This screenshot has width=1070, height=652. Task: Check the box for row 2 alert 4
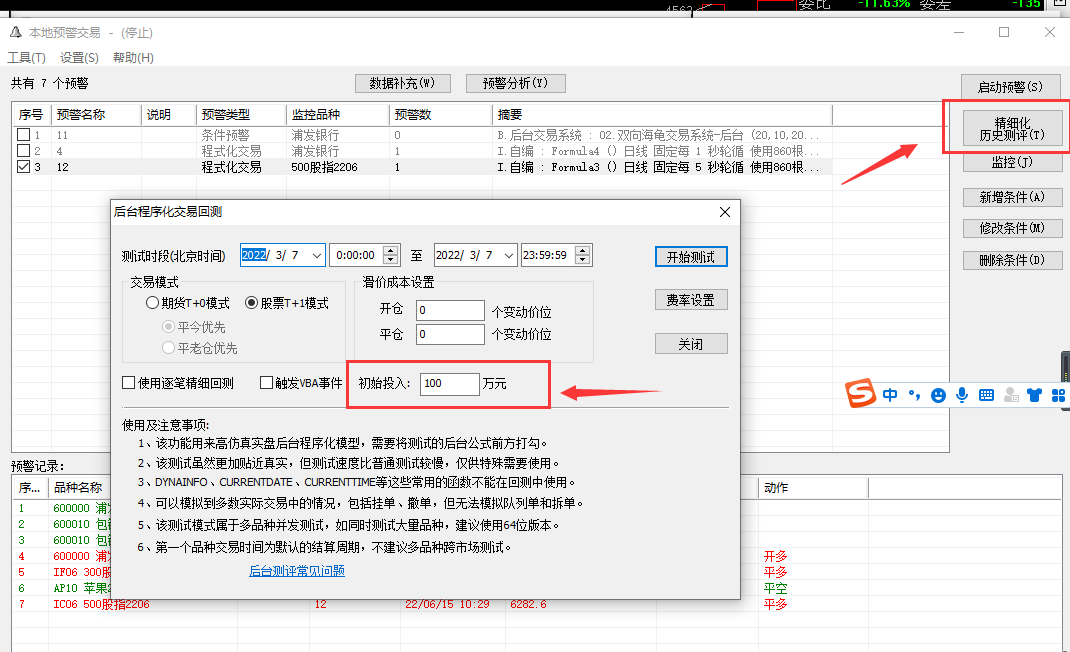pos(23,150)
